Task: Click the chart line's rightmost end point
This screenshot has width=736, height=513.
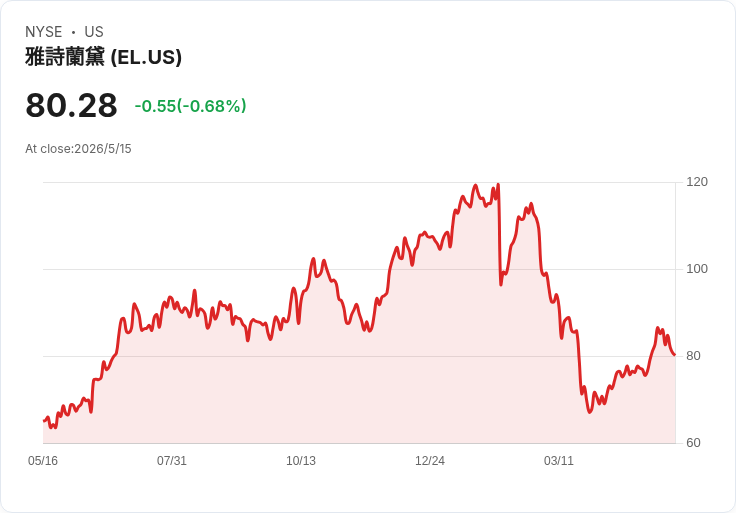Action: click(x=675, y=355)
